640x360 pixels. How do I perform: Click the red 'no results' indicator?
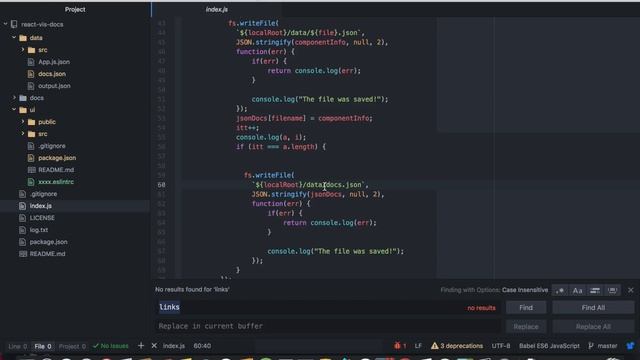point(481,308)
